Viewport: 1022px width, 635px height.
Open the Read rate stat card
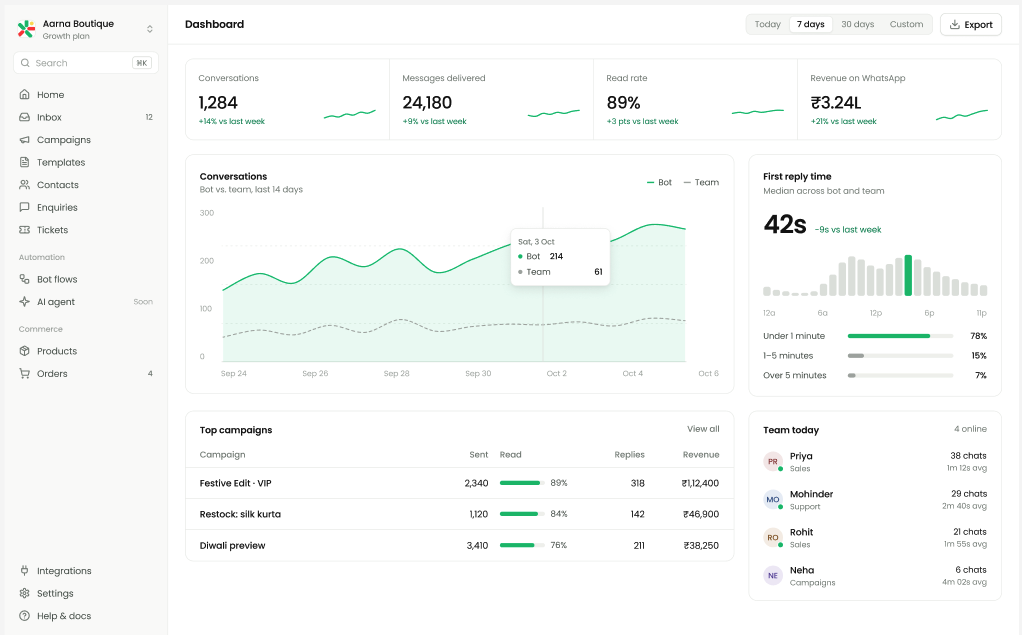[695, 99]
